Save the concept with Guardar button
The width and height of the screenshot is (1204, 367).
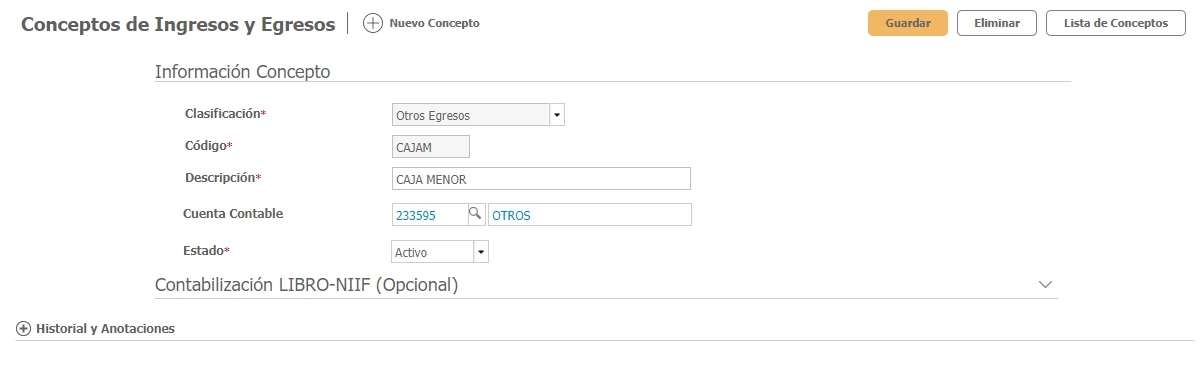(908, 23)
